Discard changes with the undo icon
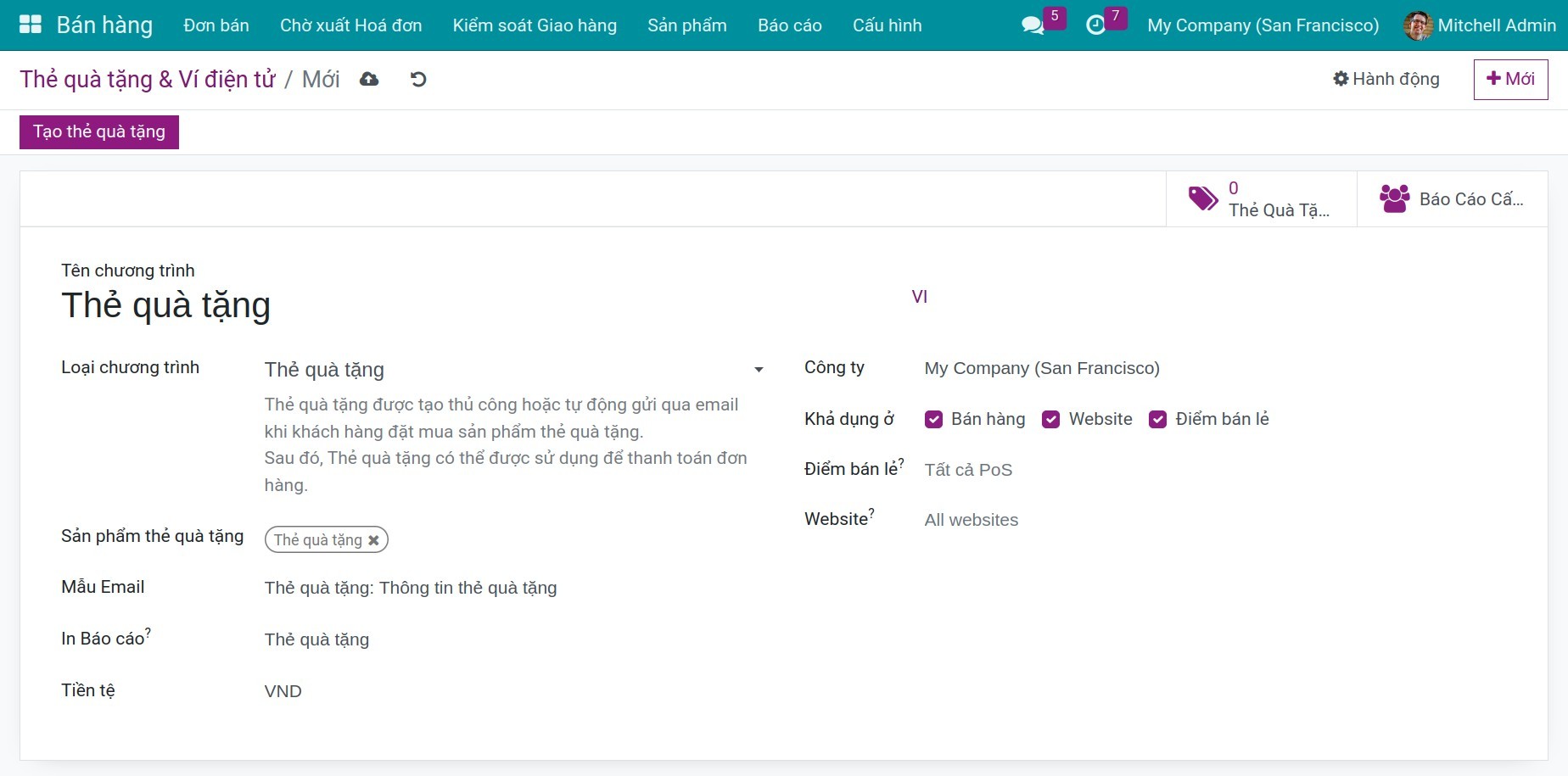Screen dimensions: 1568x776 [x=418, y=79]
